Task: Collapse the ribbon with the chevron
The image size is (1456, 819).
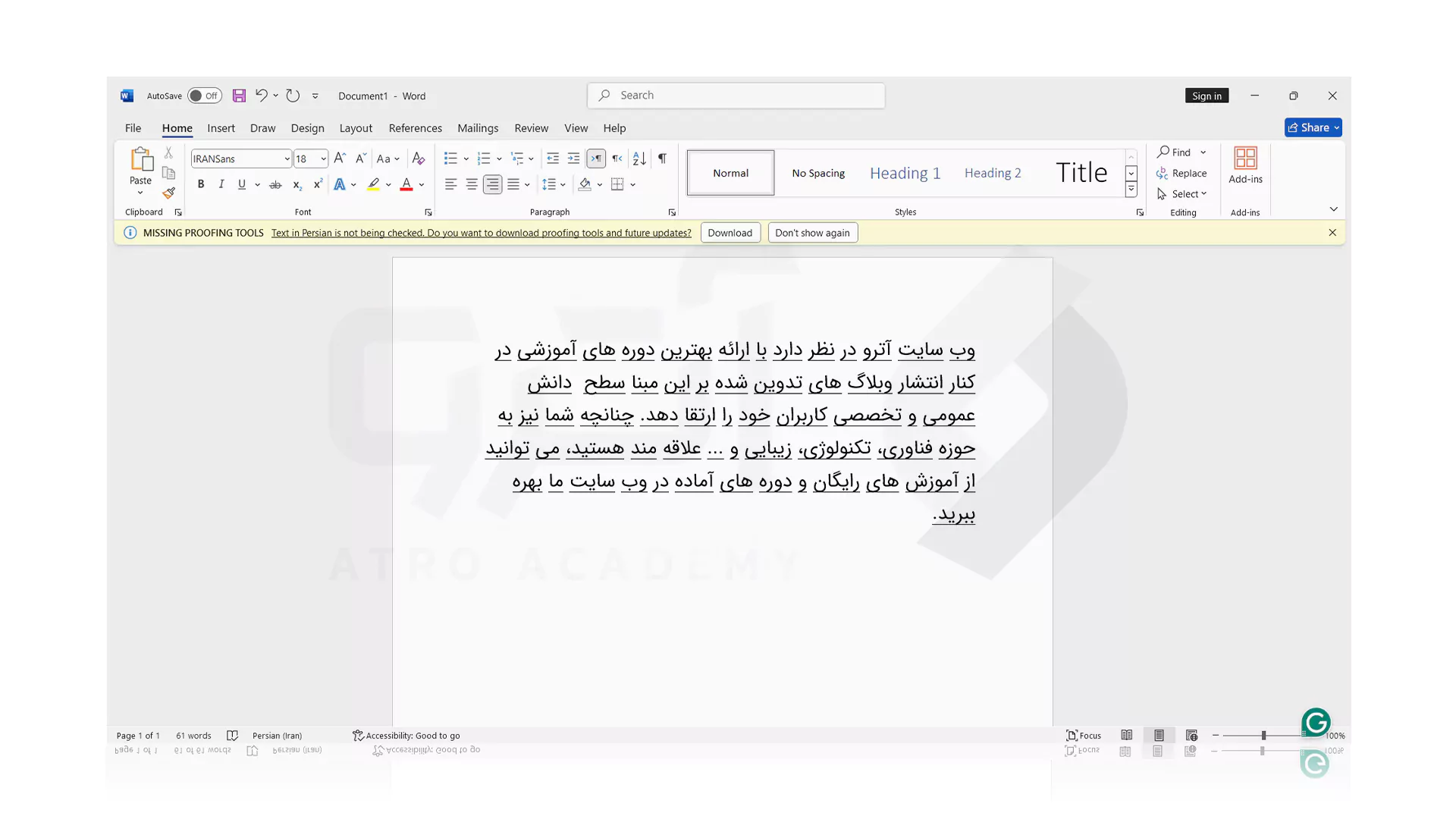Action: pyautogui.click(x=1333, y=209)
